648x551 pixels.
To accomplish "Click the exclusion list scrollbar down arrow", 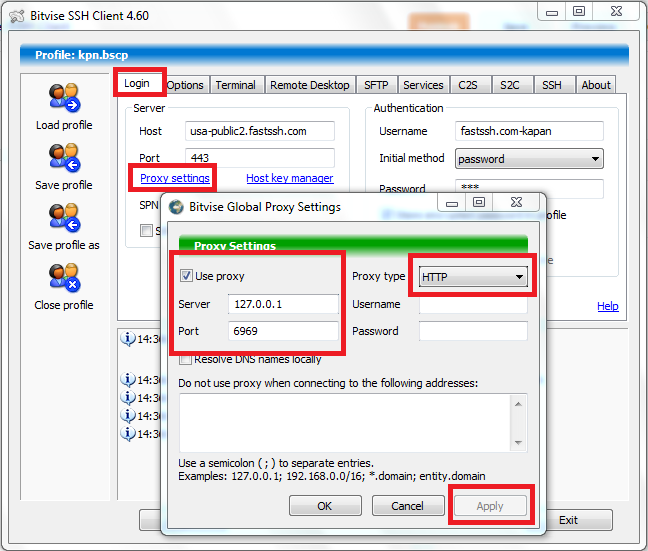I will point(519,443).
